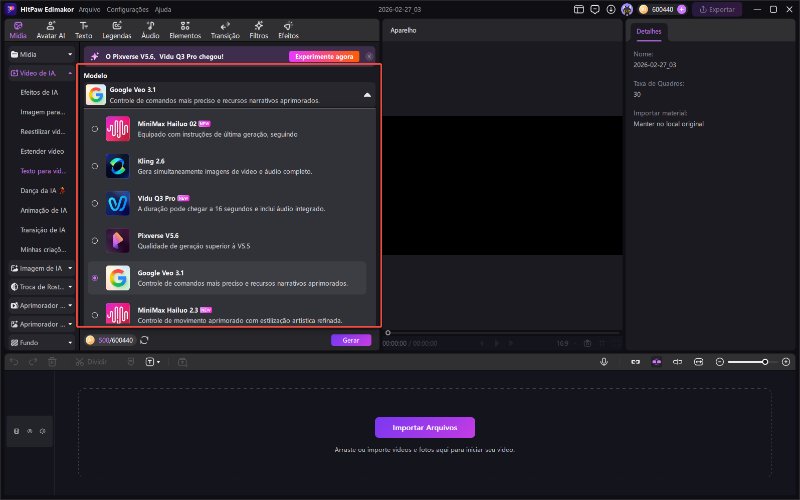This screenshot has width=800, height=500.
Task: Click the undo arrow in timeline toolbar
Action: 14,362
